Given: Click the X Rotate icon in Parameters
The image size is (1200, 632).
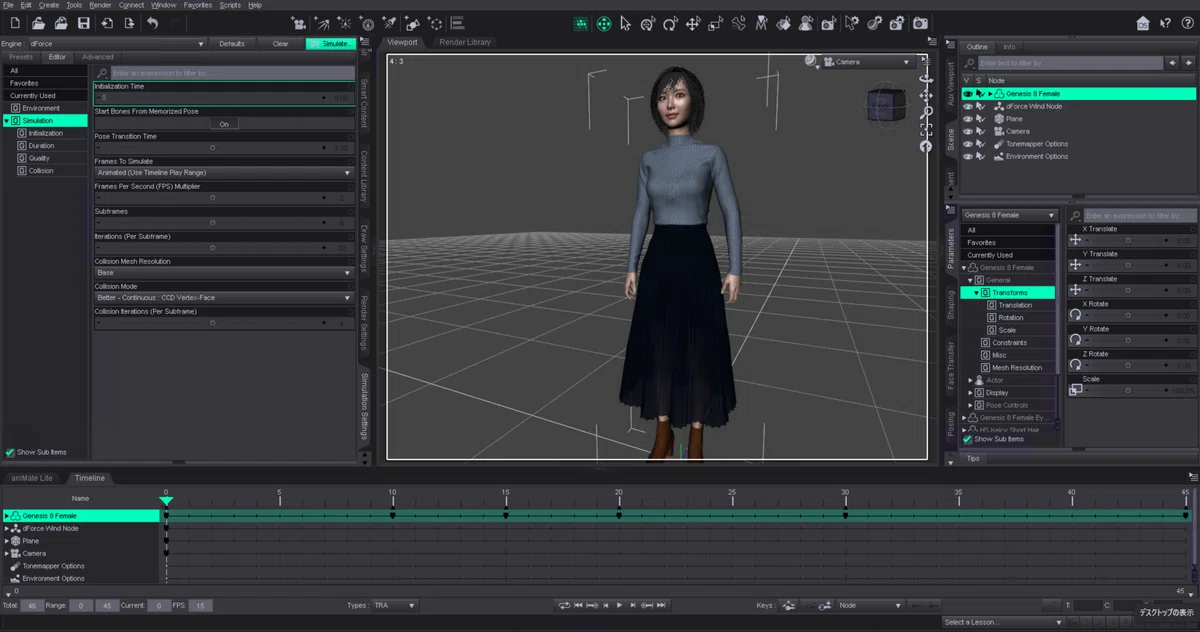Looking at the screenshot, I should [x=1076, y=315].
